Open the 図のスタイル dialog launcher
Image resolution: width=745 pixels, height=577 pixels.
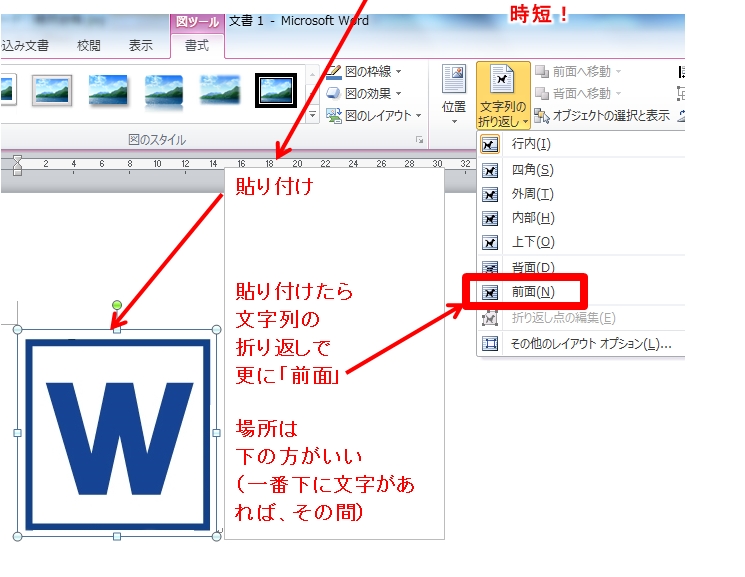pos(420,141)
